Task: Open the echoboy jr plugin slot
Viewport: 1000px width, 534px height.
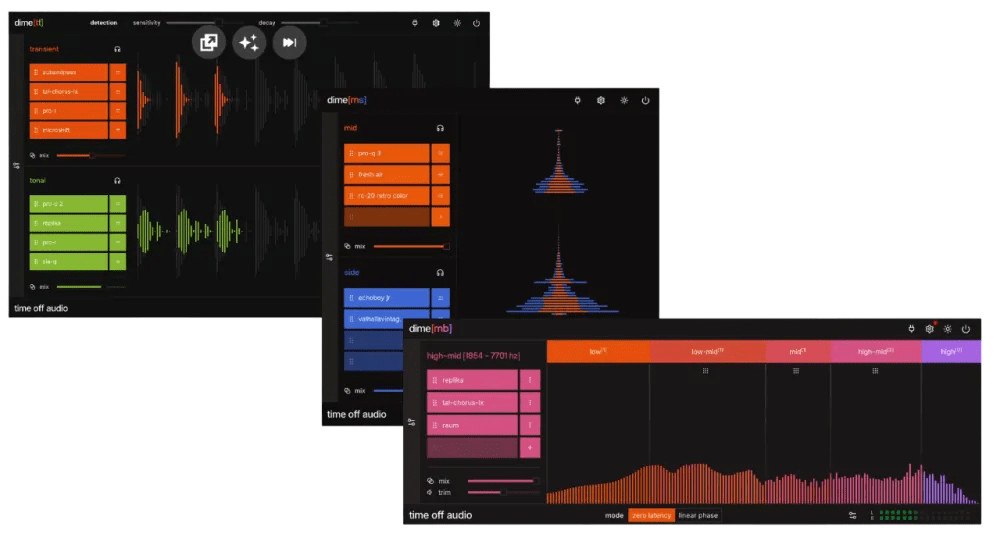Action: (x=386, y=298)
